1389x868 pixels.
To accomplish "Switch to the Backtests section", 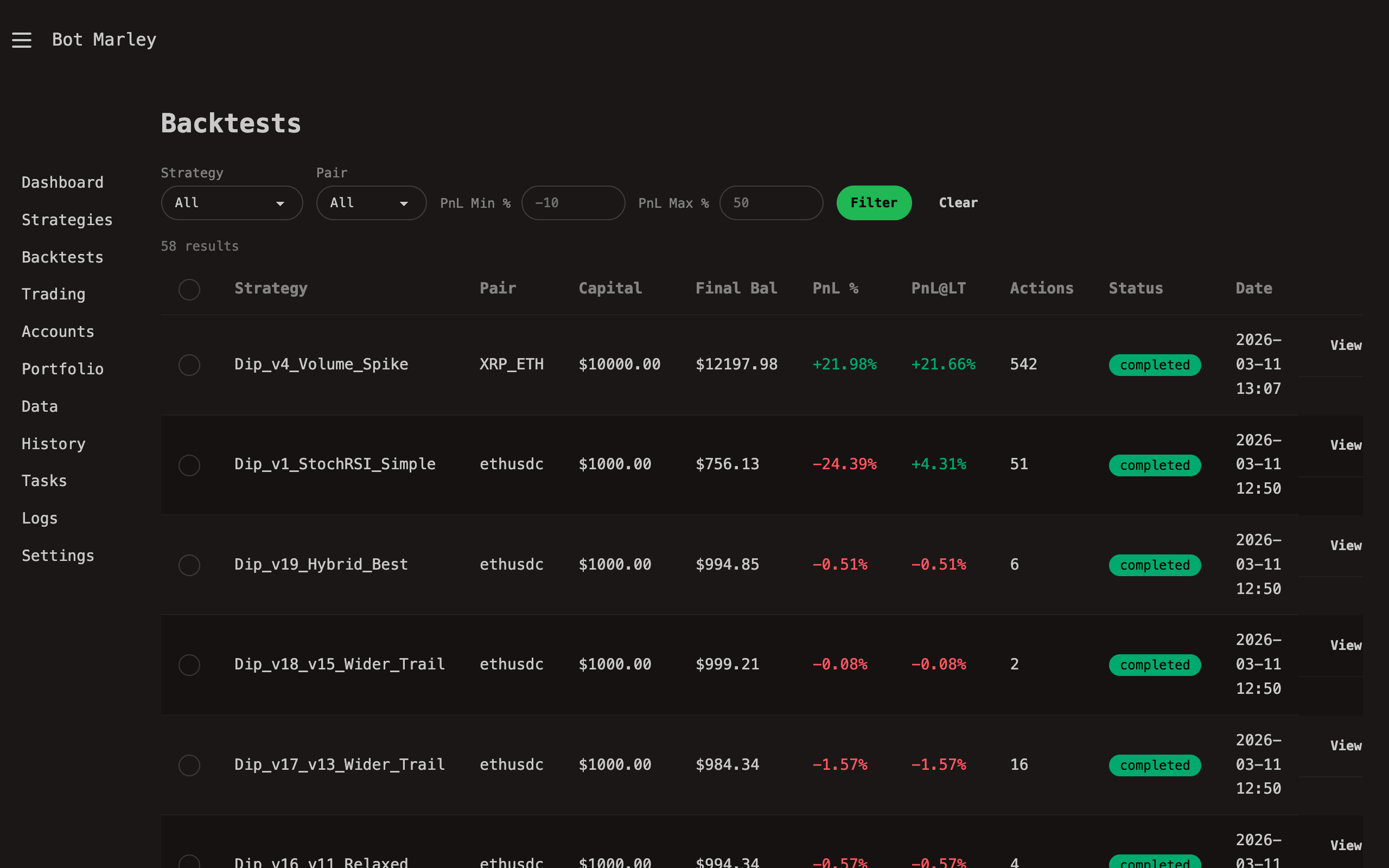I will point(62,257).
